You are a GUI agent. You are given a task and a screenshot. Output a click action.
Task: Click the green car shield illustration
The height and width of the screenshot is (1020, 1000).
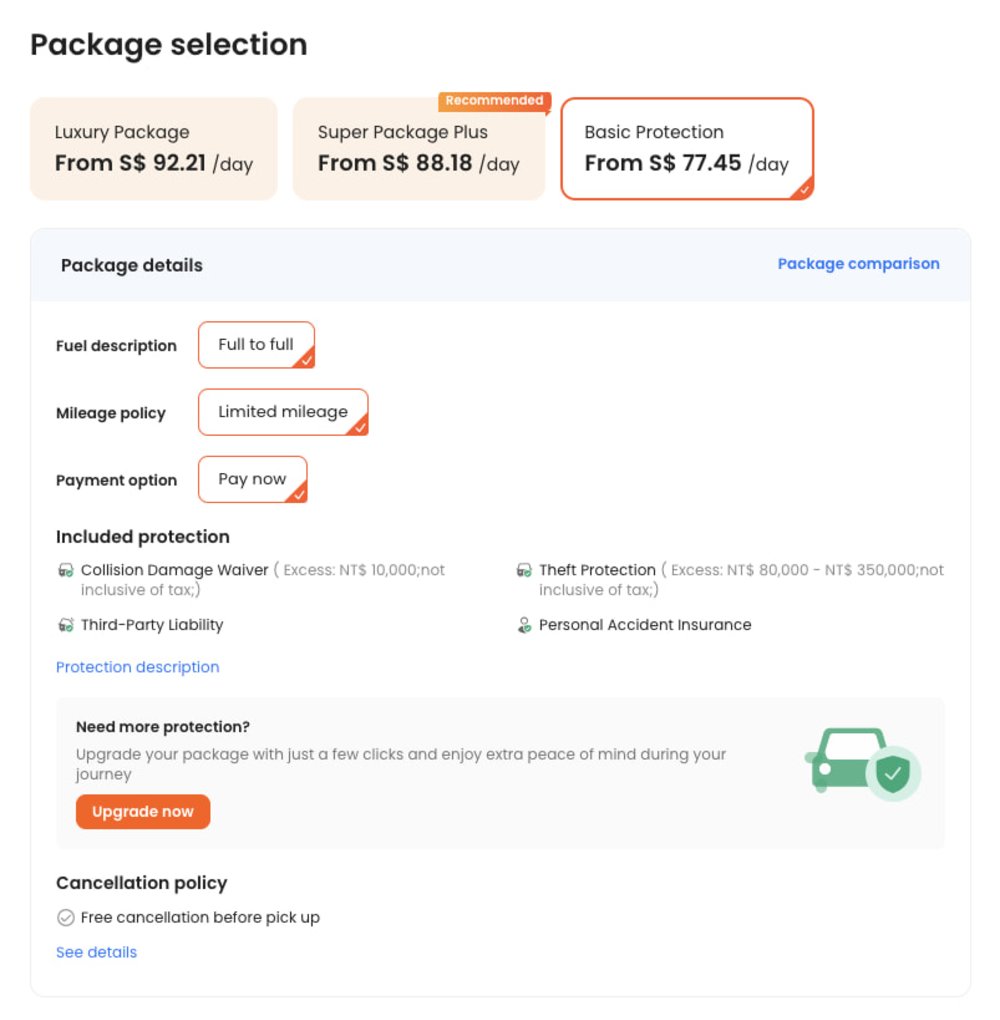pos(862,765)
